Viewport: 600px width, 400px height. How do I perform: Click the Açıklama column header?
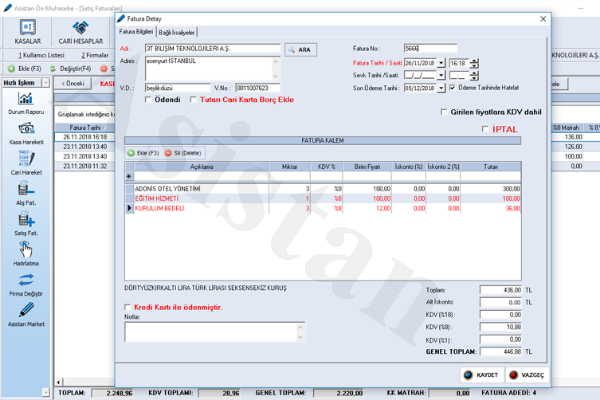point(202,167)
